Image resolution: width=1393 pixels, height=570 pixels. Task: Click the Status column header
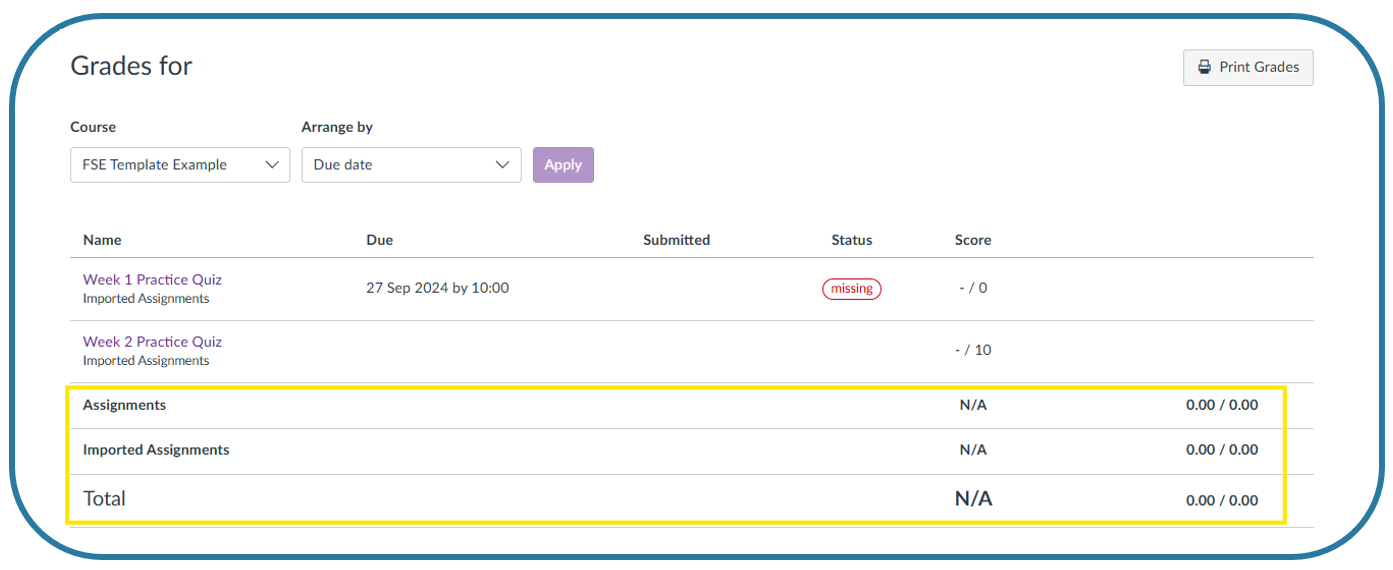(851, 240)
